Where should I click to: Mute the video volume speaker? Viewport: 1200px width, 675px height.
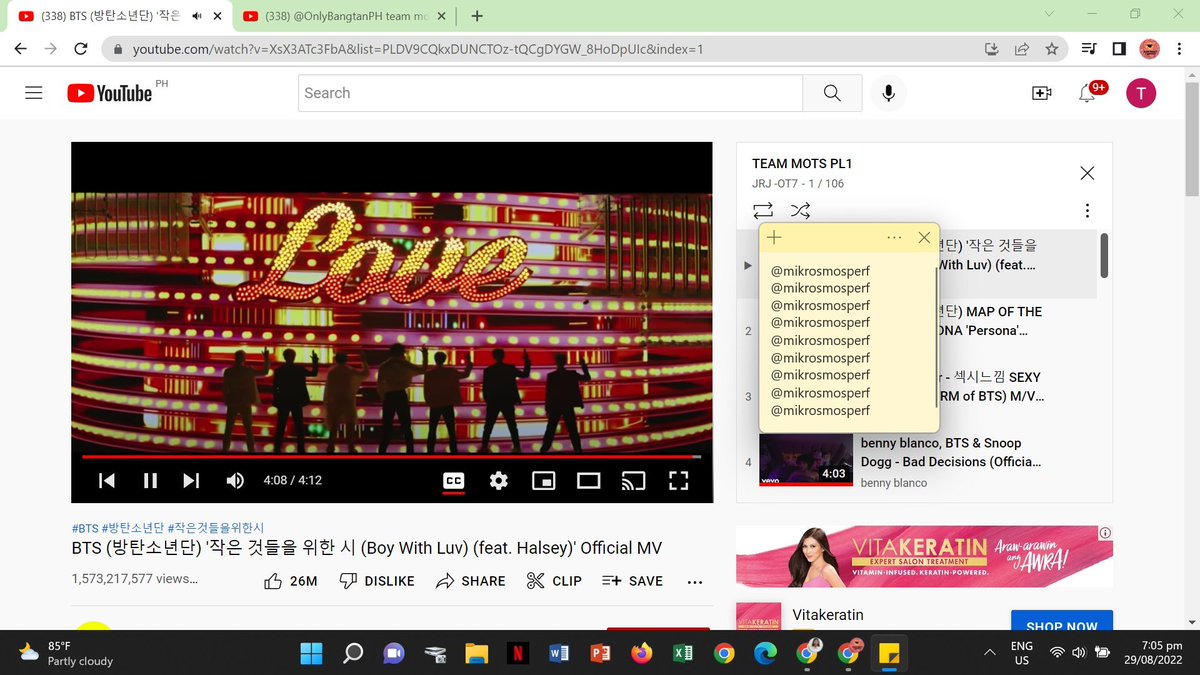point(235,481)
